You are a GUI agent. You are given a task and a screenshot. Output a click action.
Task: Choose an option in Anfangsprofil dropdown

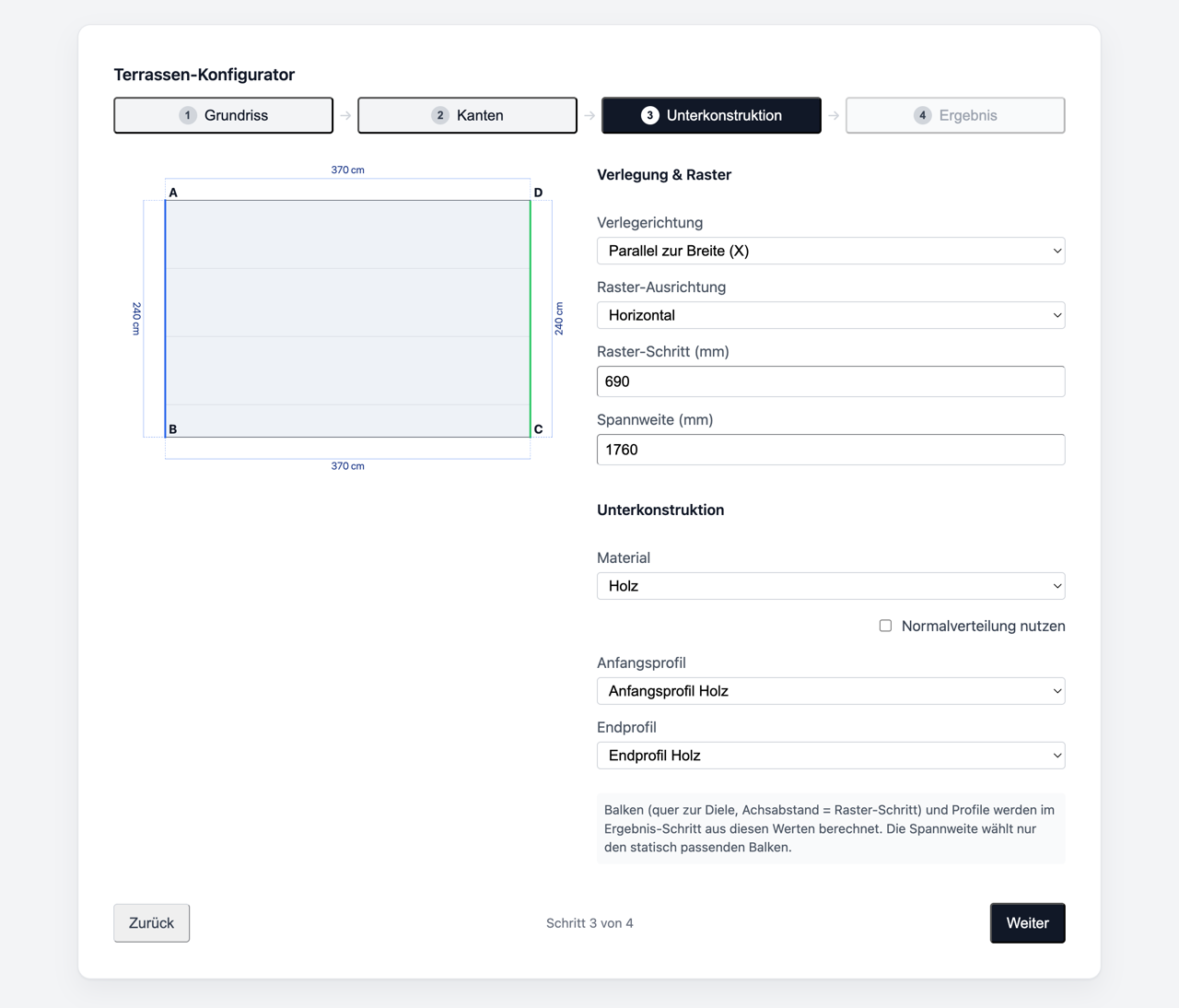click(831, 691)
